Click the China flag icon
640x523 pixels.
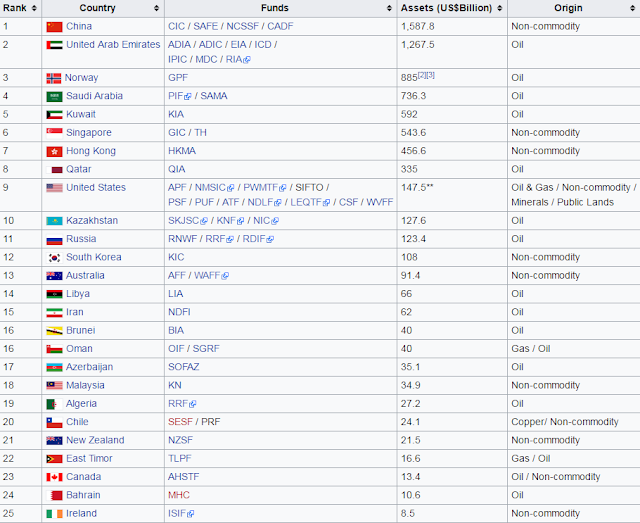point(54,27)
